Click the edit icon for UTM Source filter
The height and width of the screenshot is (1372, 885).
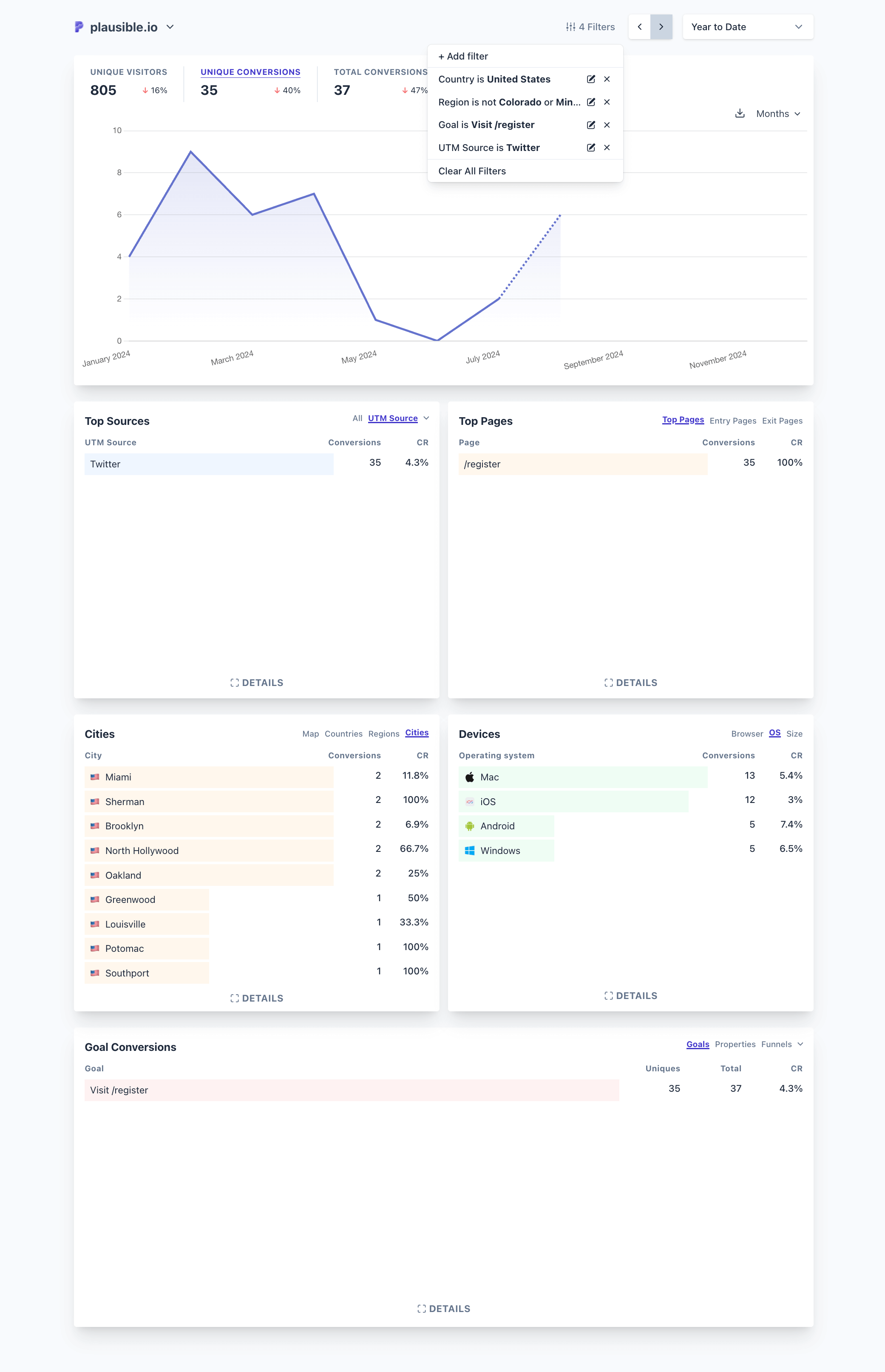point(590,147)
